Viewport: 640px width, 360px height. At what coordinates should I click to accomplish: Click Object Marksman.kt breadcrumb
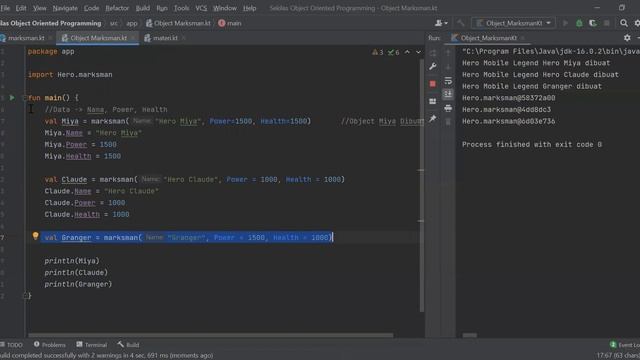pyautogui.click(x=178, y=23)
